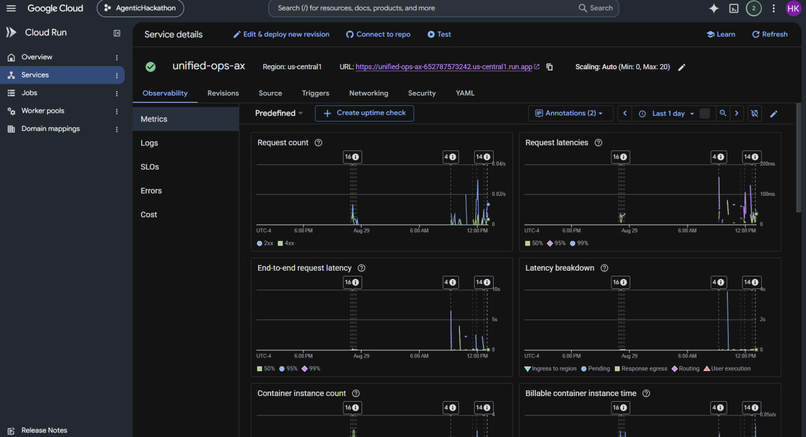The width and height of the screenshot is (806, 437).
Task: Click Connect to repo
Action: (378, 34)
